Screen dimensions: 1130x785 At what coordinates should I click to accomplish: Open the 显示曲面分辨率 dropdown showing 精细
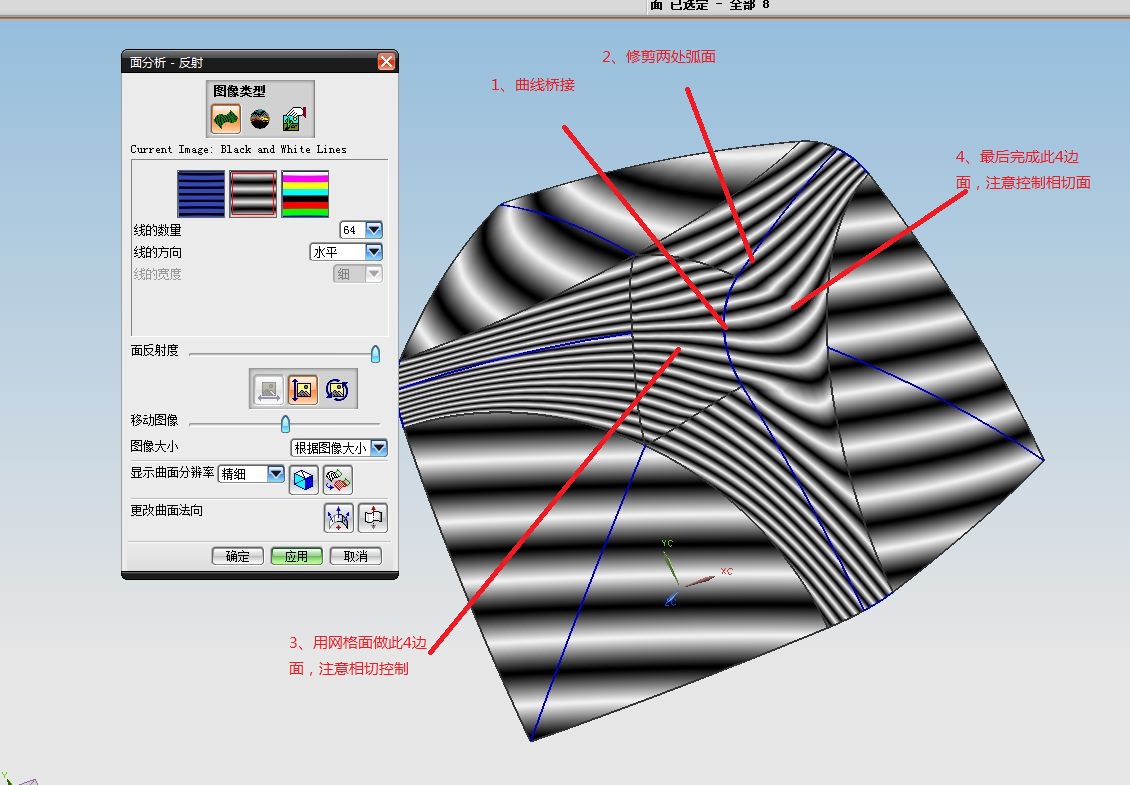click(x=252, y=474)
